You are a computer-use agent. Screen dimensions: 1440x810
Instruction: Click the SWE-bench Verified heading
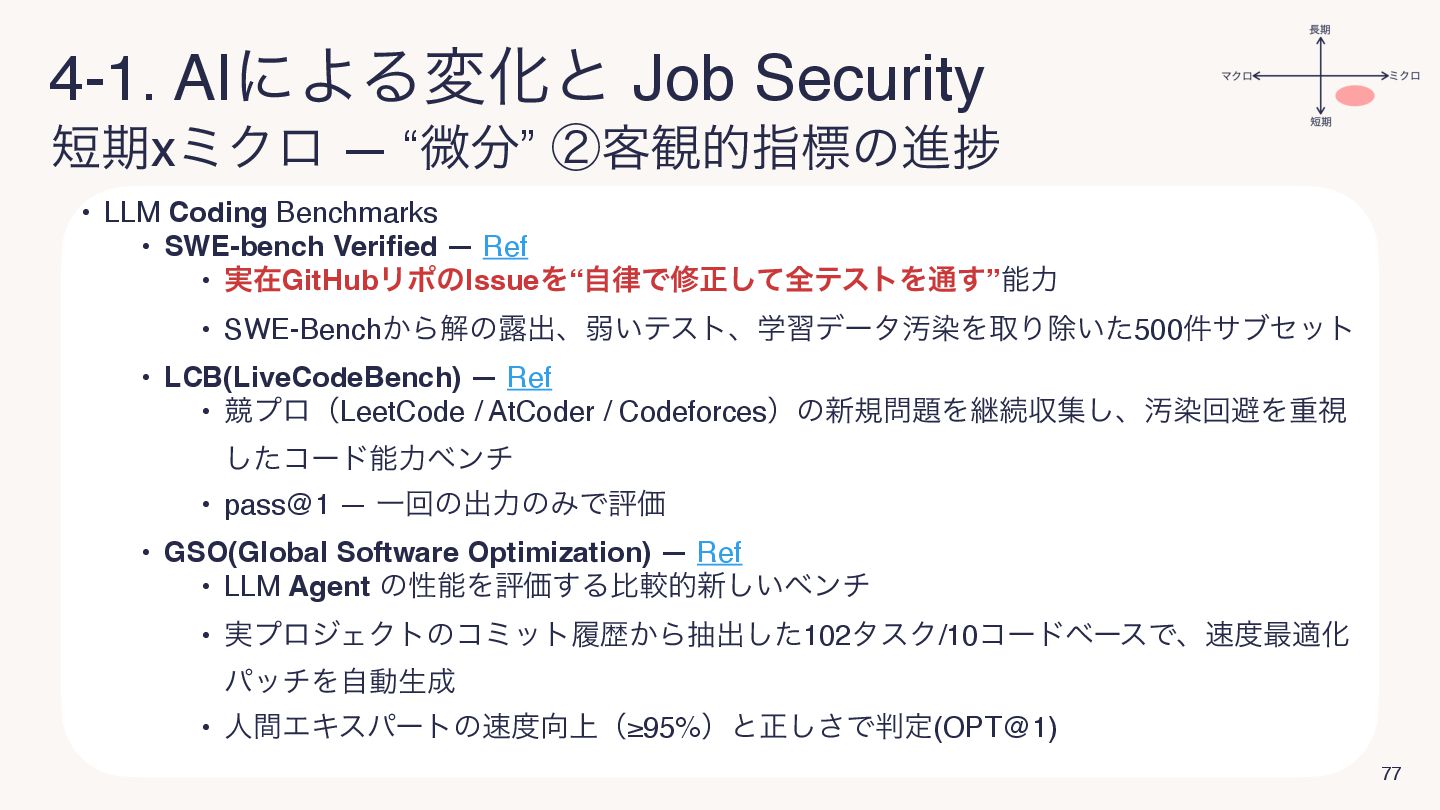click(x=301, y=246)
